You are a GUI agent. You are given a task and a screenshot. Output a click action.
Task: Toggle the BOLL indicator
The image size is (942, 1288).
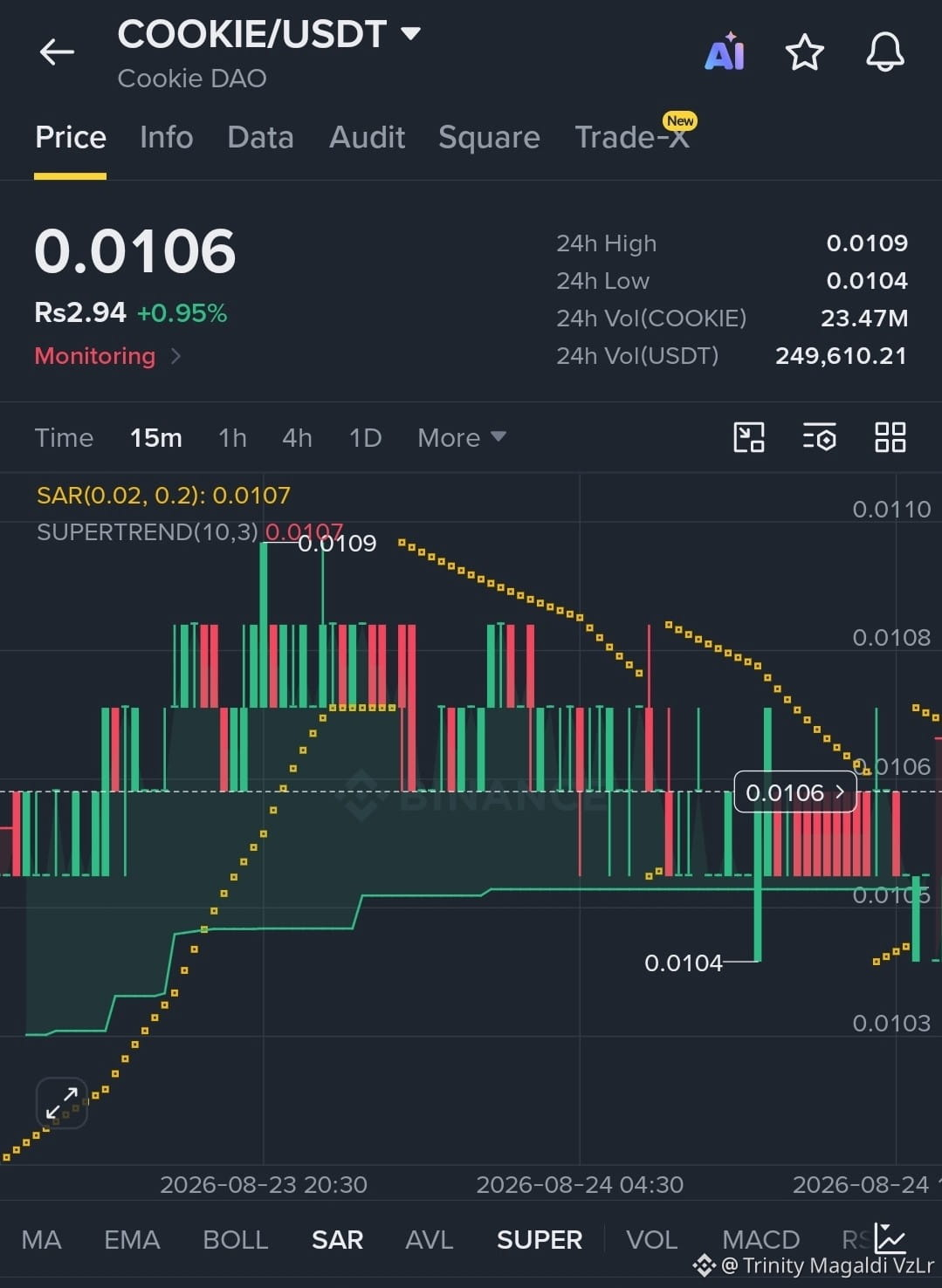pyautogui.click(x=235, y=1239)
